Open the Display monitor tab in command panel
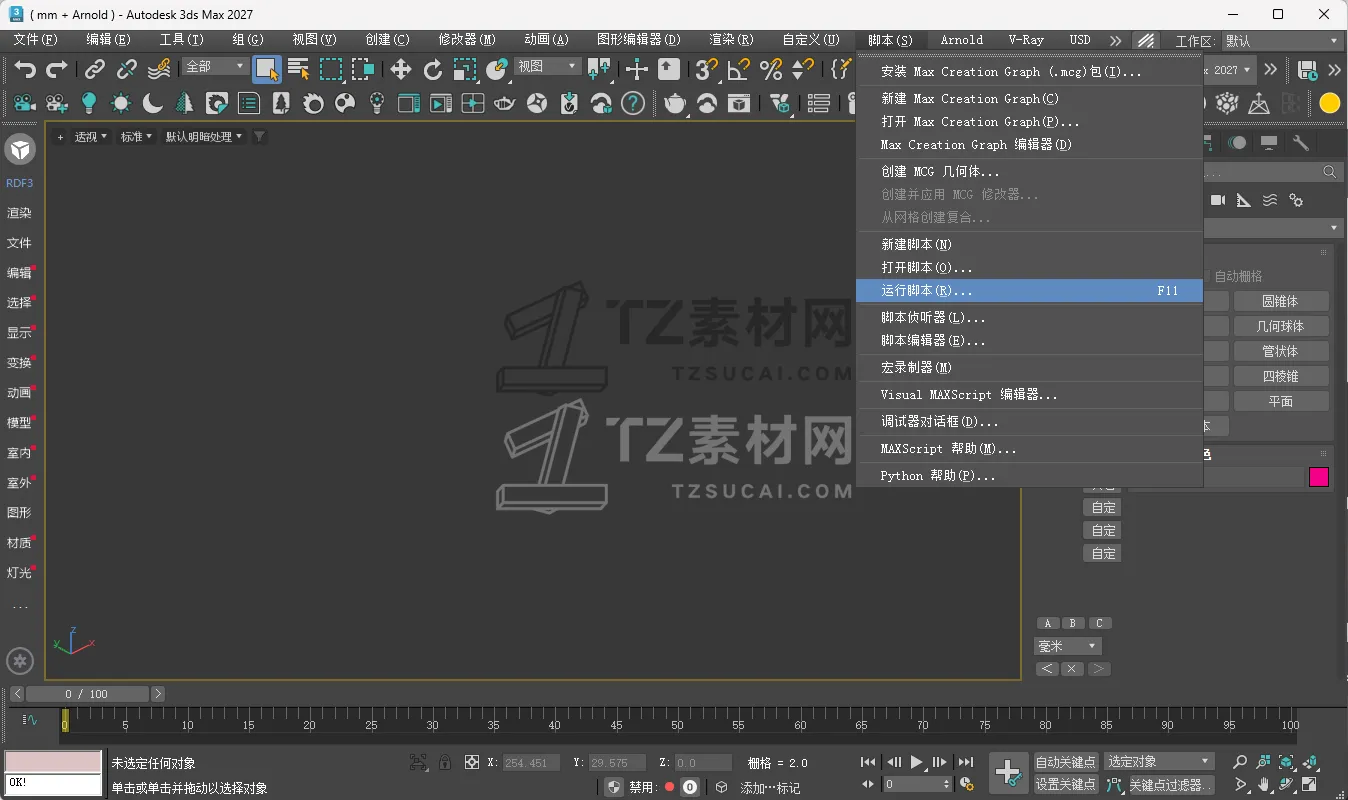1348x800 pixels. coord(1269,143)
